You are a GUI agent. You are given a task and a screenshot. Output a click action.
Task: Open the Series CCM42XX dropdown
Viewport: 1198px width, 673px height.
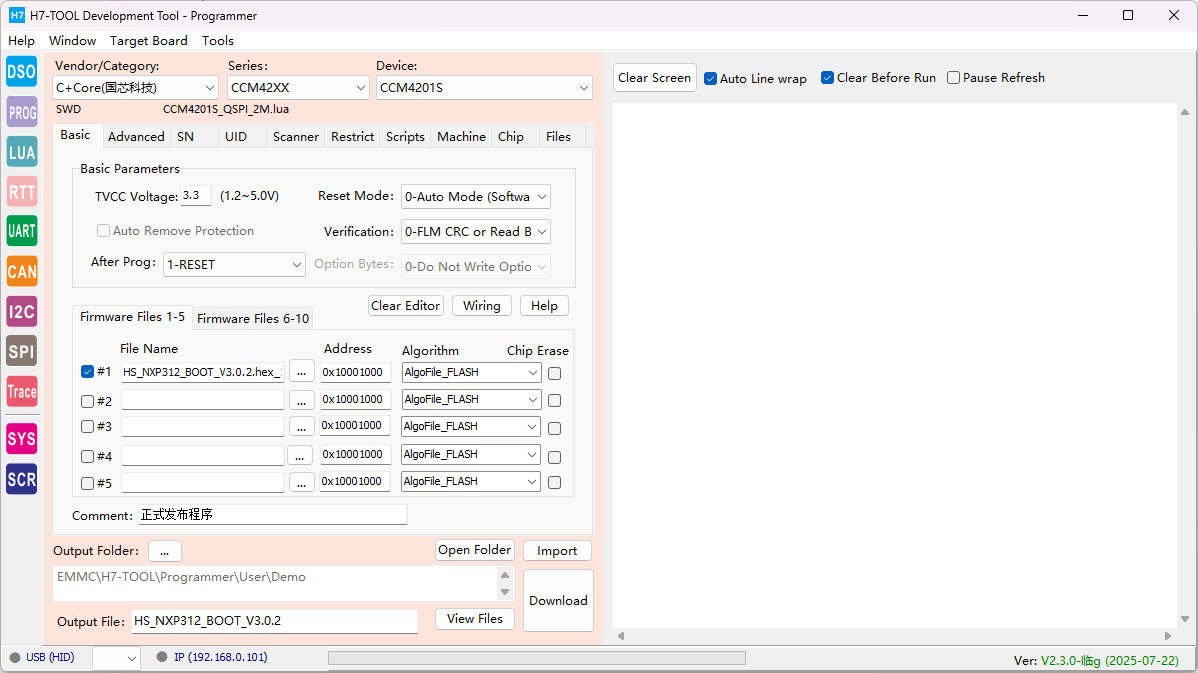299,88
